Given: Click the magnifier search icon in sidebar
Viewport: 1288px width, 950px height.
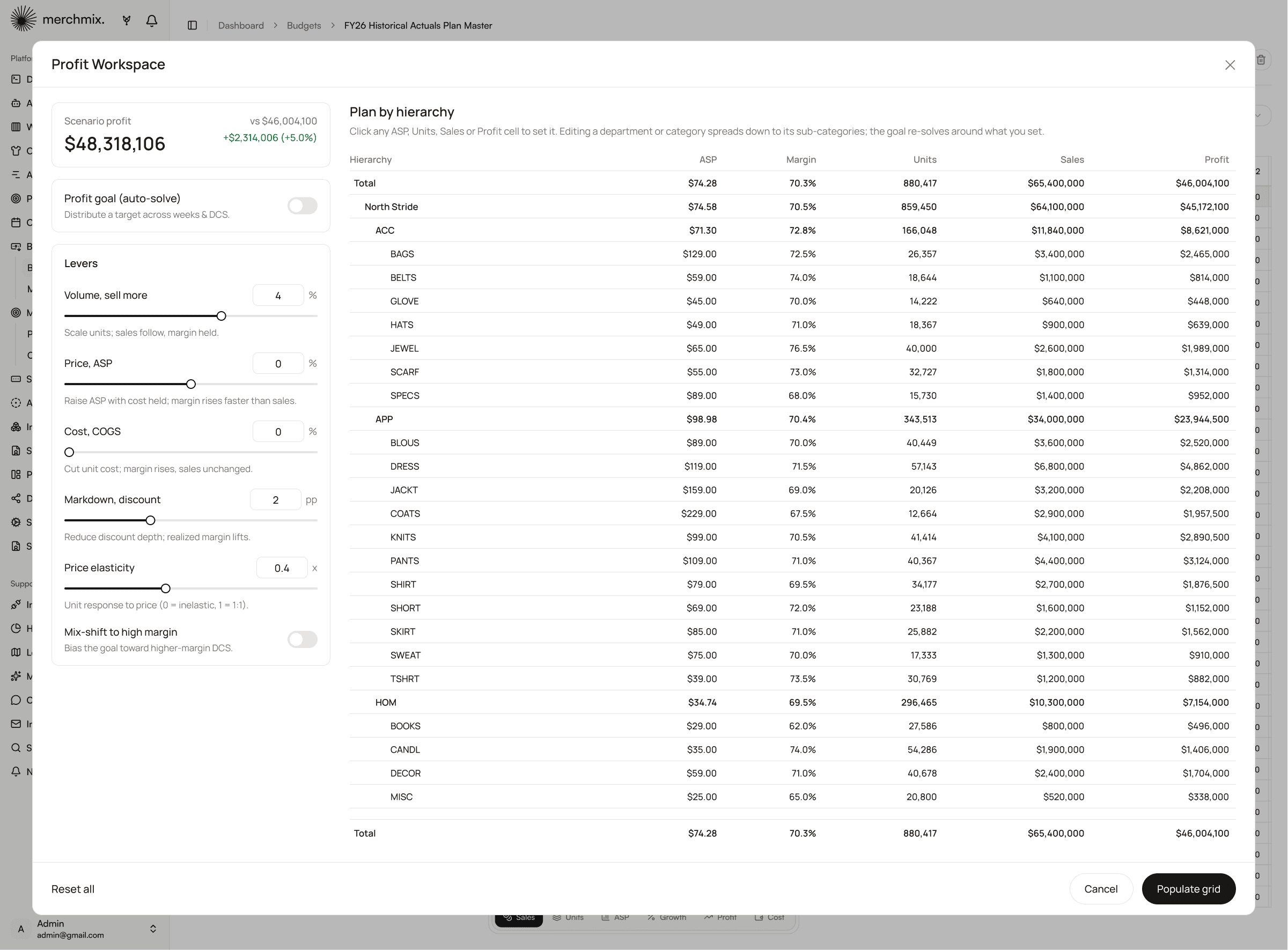Looking at the screenshot, I should [16, 748].
